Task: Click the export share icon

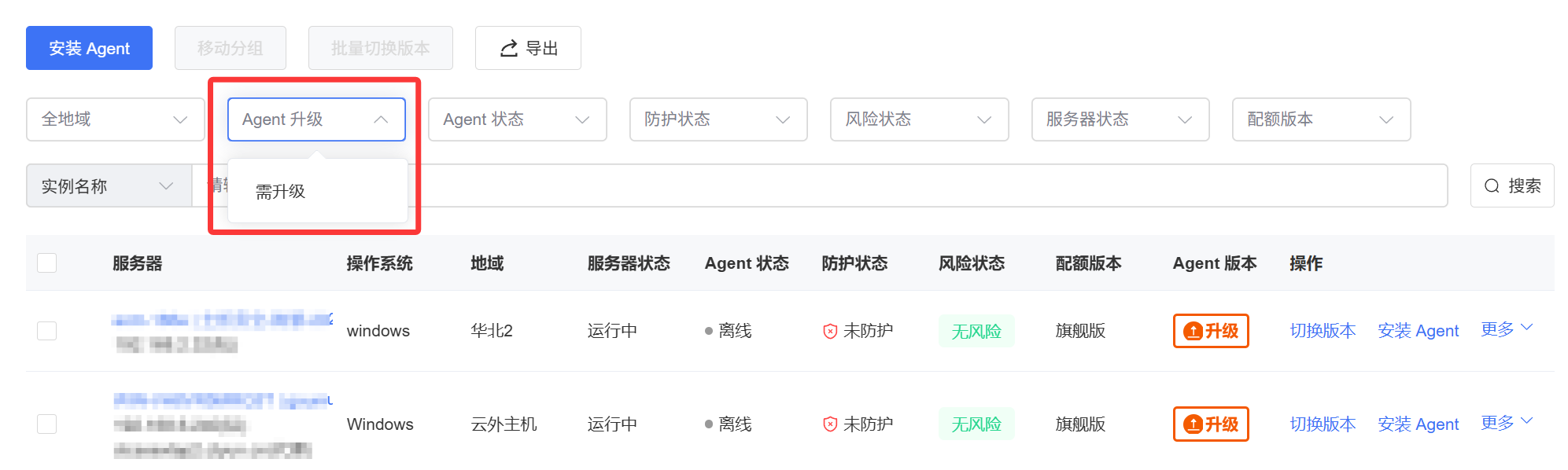Action: point(509,49)
